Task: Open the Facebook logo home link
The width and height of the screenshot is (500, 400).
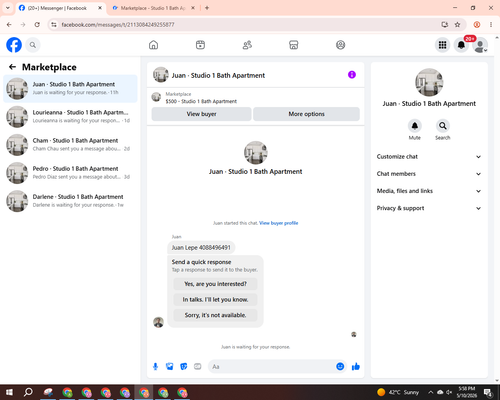Action: coord(14,45)
